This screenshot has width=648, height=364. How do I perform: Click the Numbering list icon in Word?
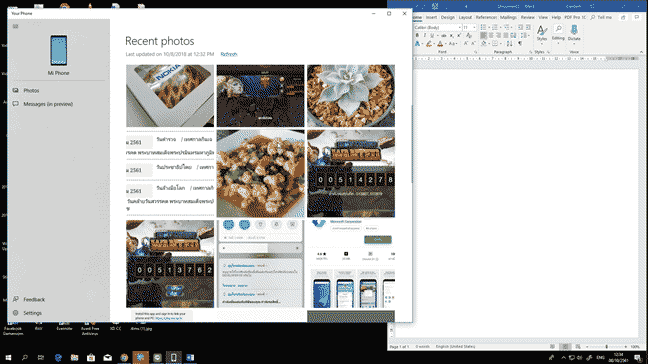(x=495, y=27)
